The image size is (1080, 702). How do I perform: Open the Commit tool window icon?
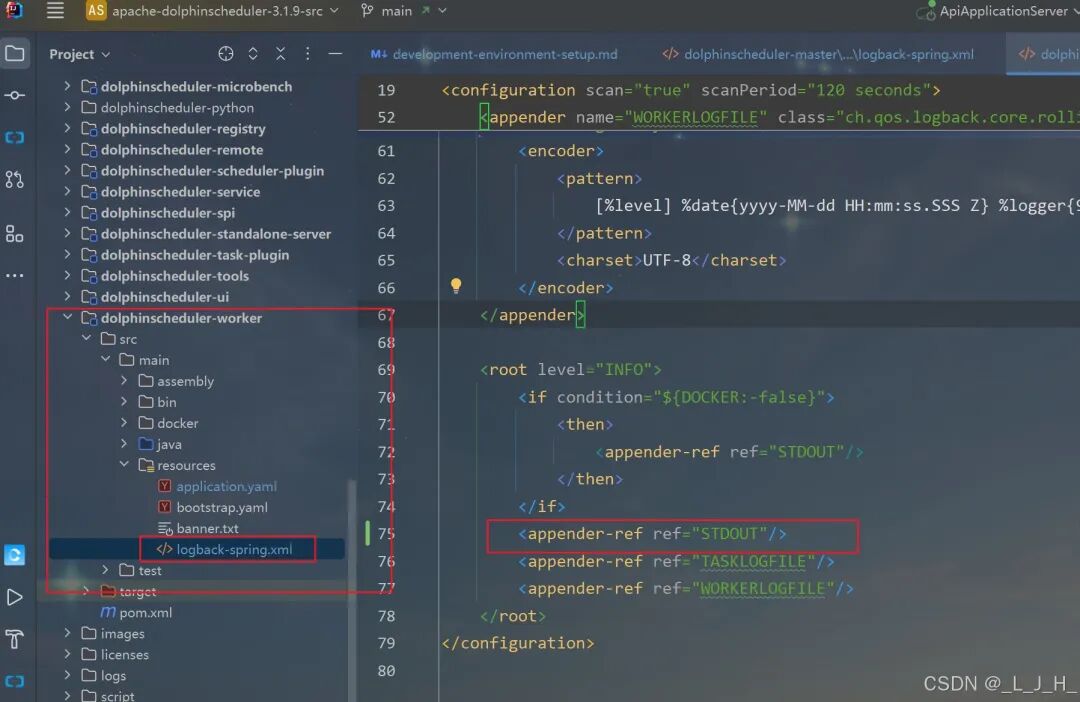[x=14, y=95]
